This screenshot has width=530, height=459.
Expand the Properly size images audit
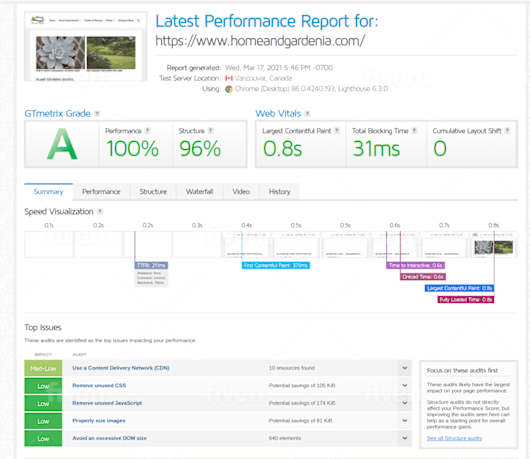pyautogui.click(x=405, y=420)
